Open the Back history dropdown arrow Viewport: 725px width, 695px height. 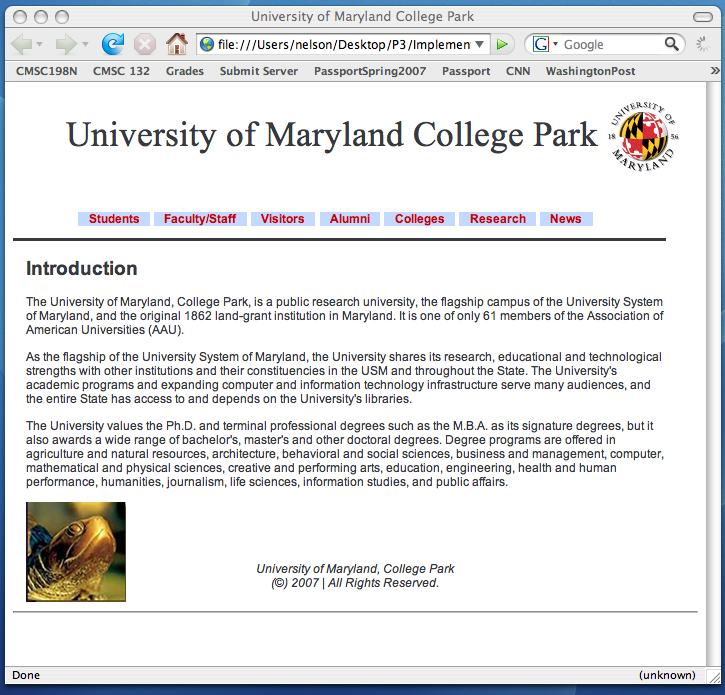coord(39,44)
